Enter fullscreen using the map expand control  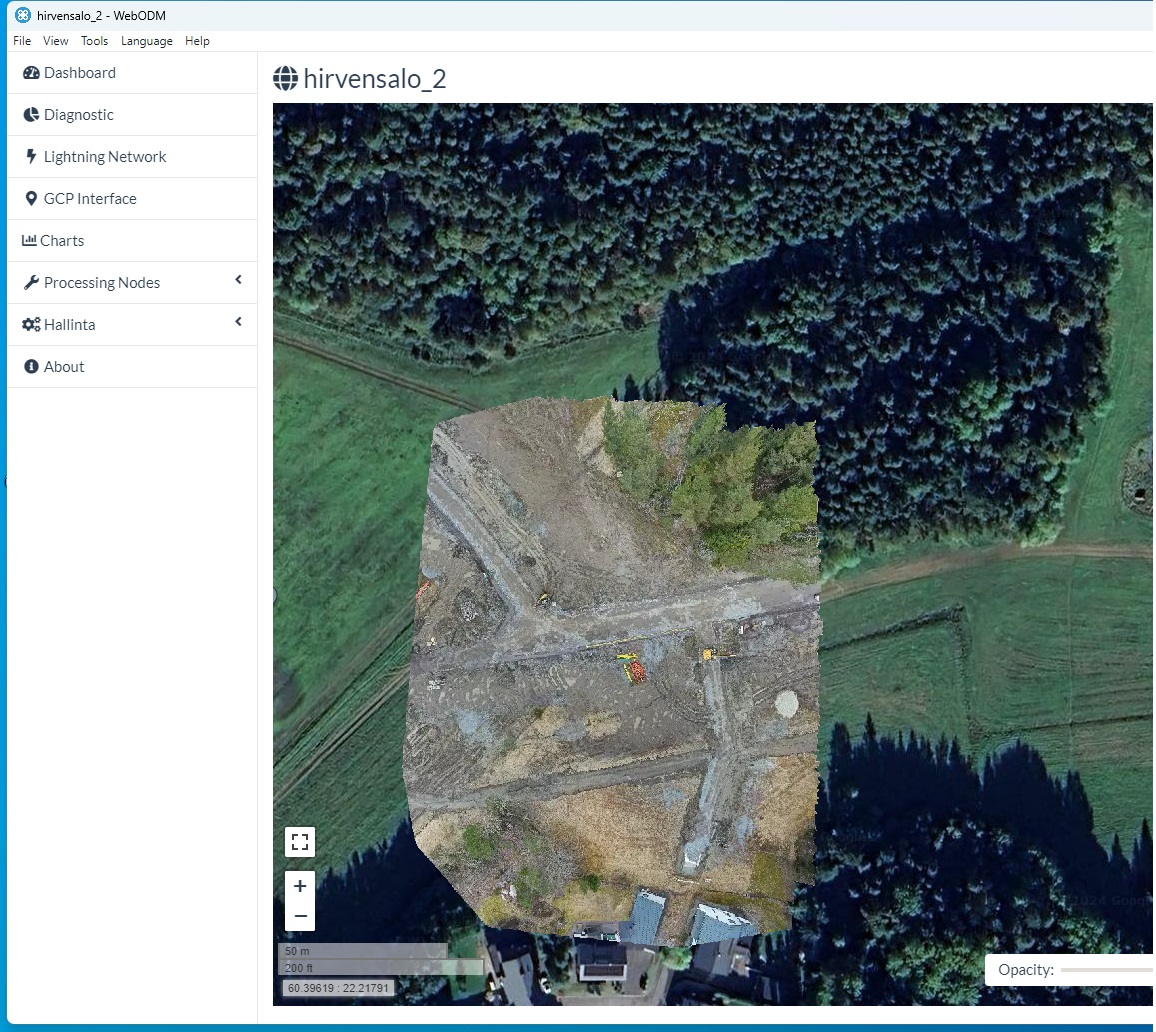(x=299, y=842)
